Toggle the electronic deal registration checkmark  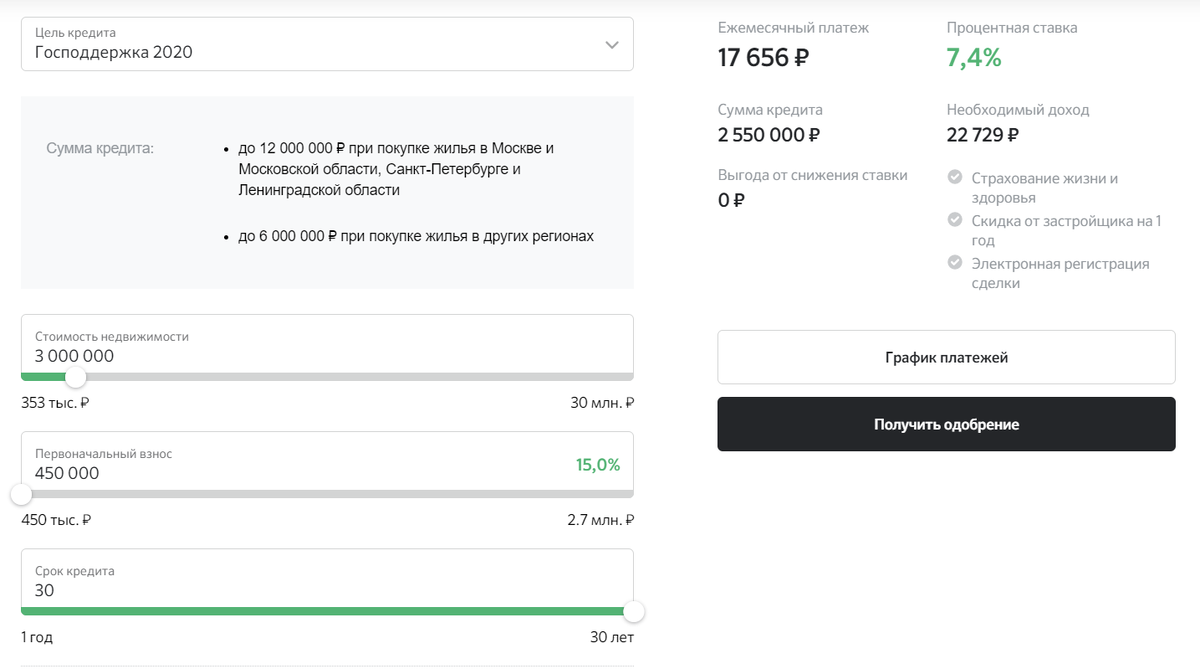tap(955, 264)
